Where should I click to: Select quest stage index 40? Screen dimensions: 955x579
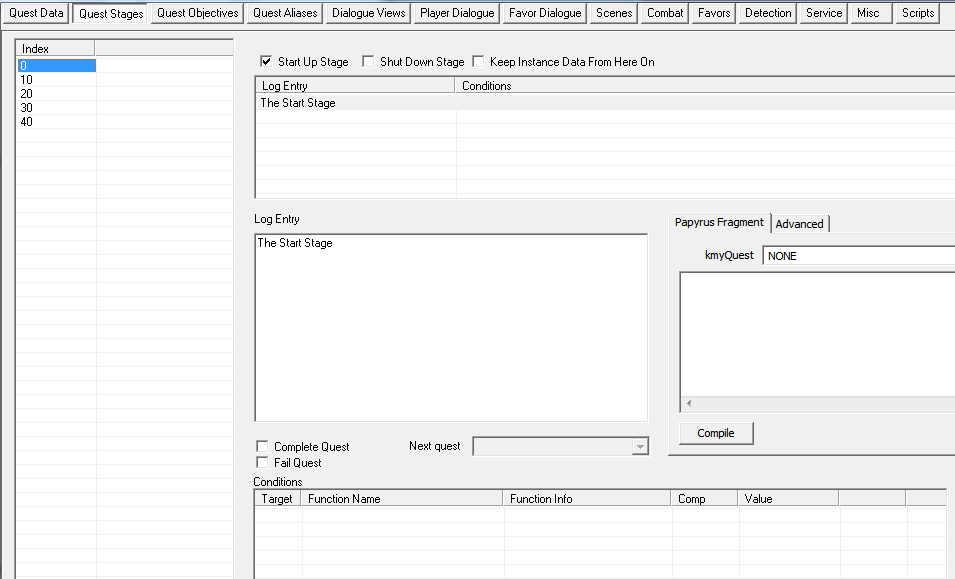27,122
